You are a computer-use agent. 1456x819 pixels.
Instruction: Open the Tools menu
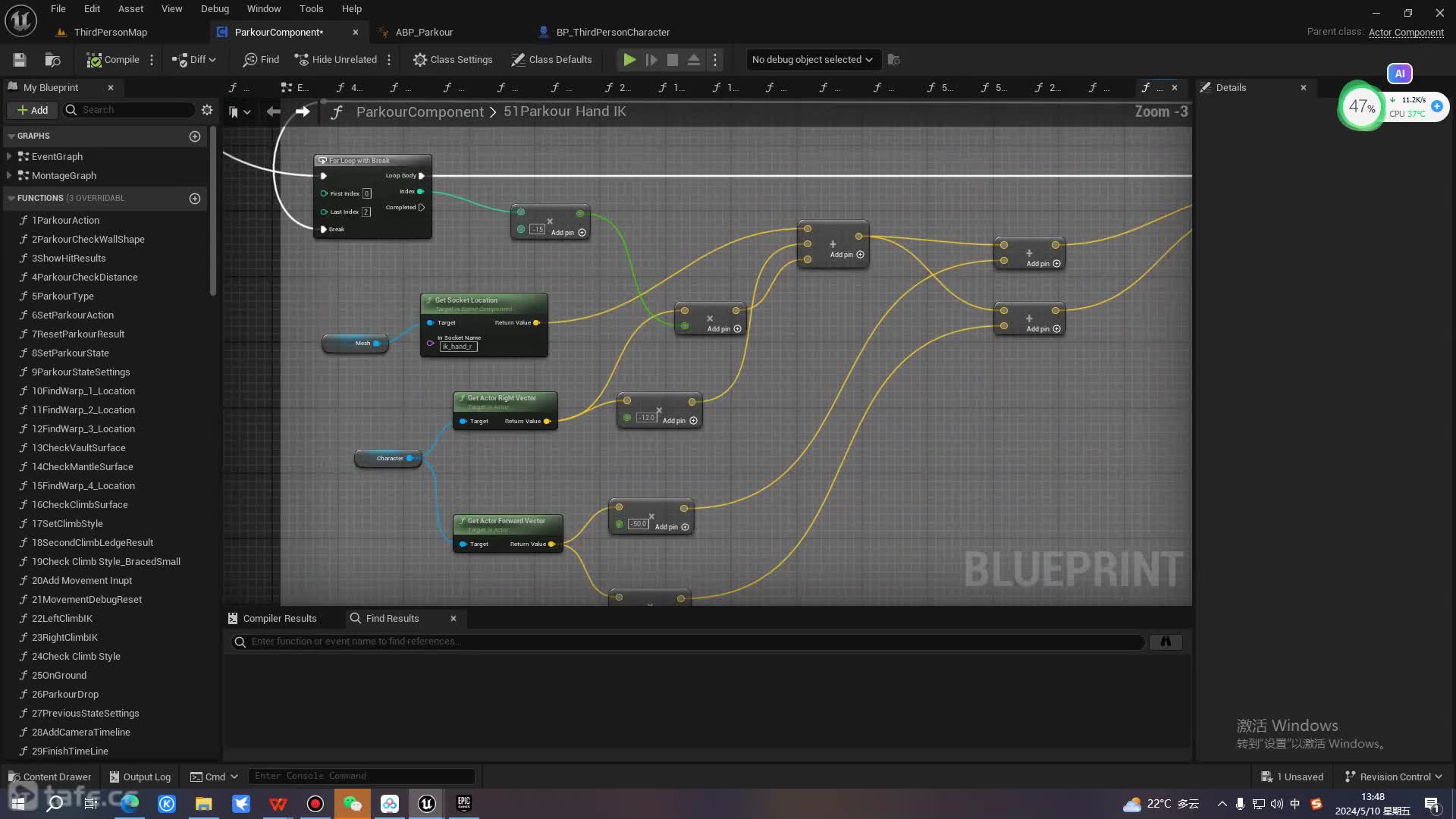(x=311, y=9)
